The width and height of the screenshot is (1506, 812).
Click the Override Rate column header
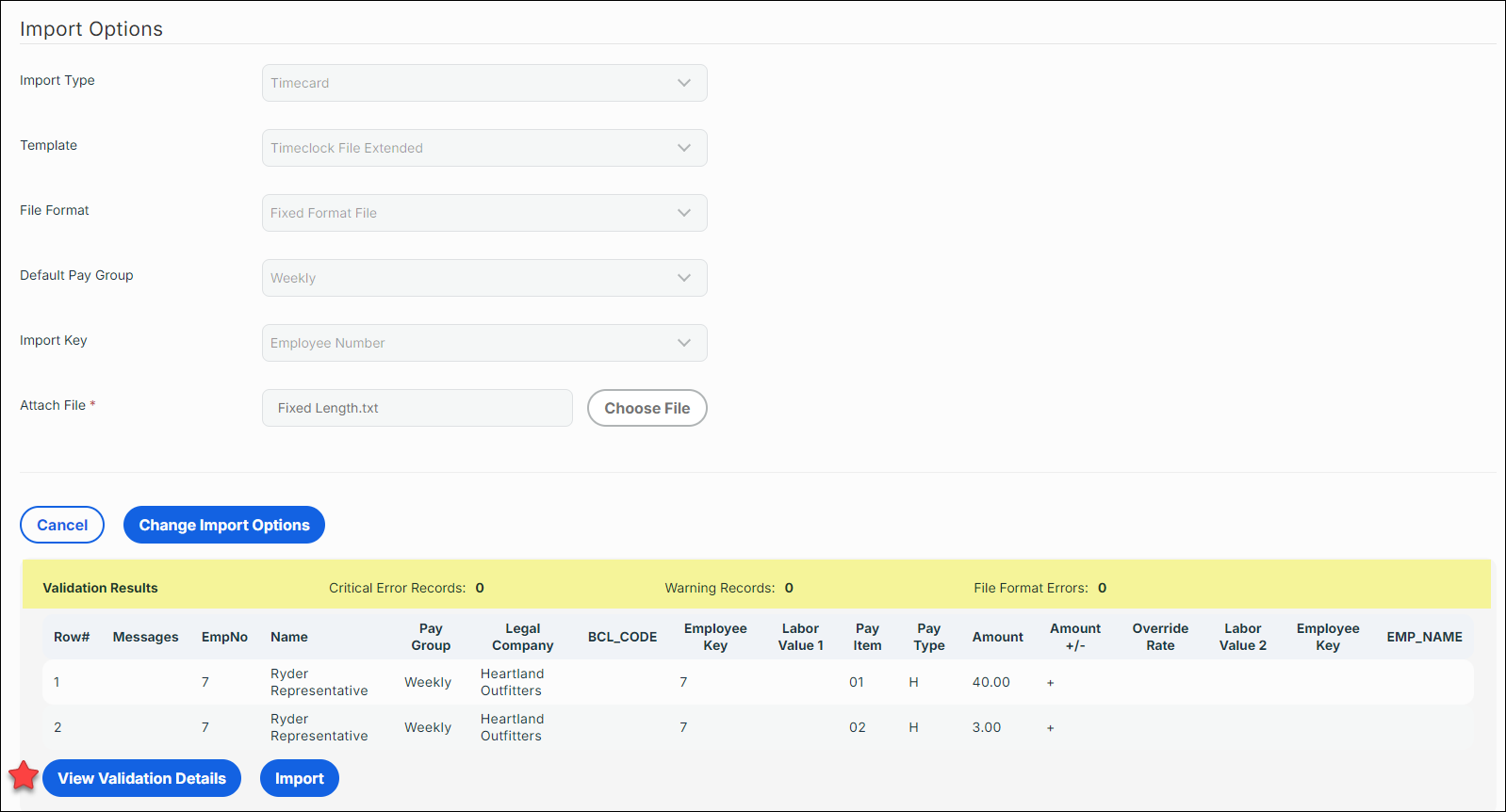coord(1160,637)
